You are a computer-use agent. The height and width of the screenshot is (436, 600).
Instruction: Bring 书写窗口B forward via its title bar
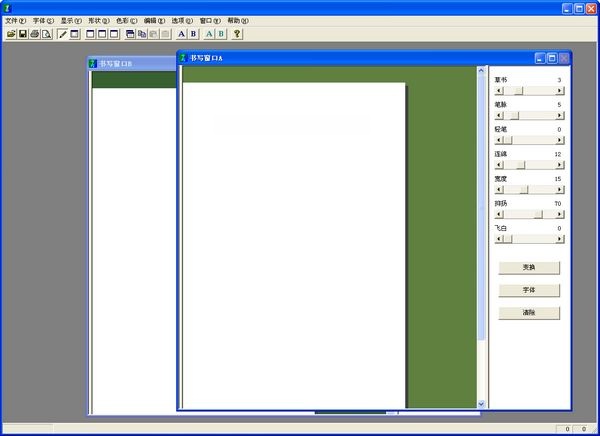(132, 63)
